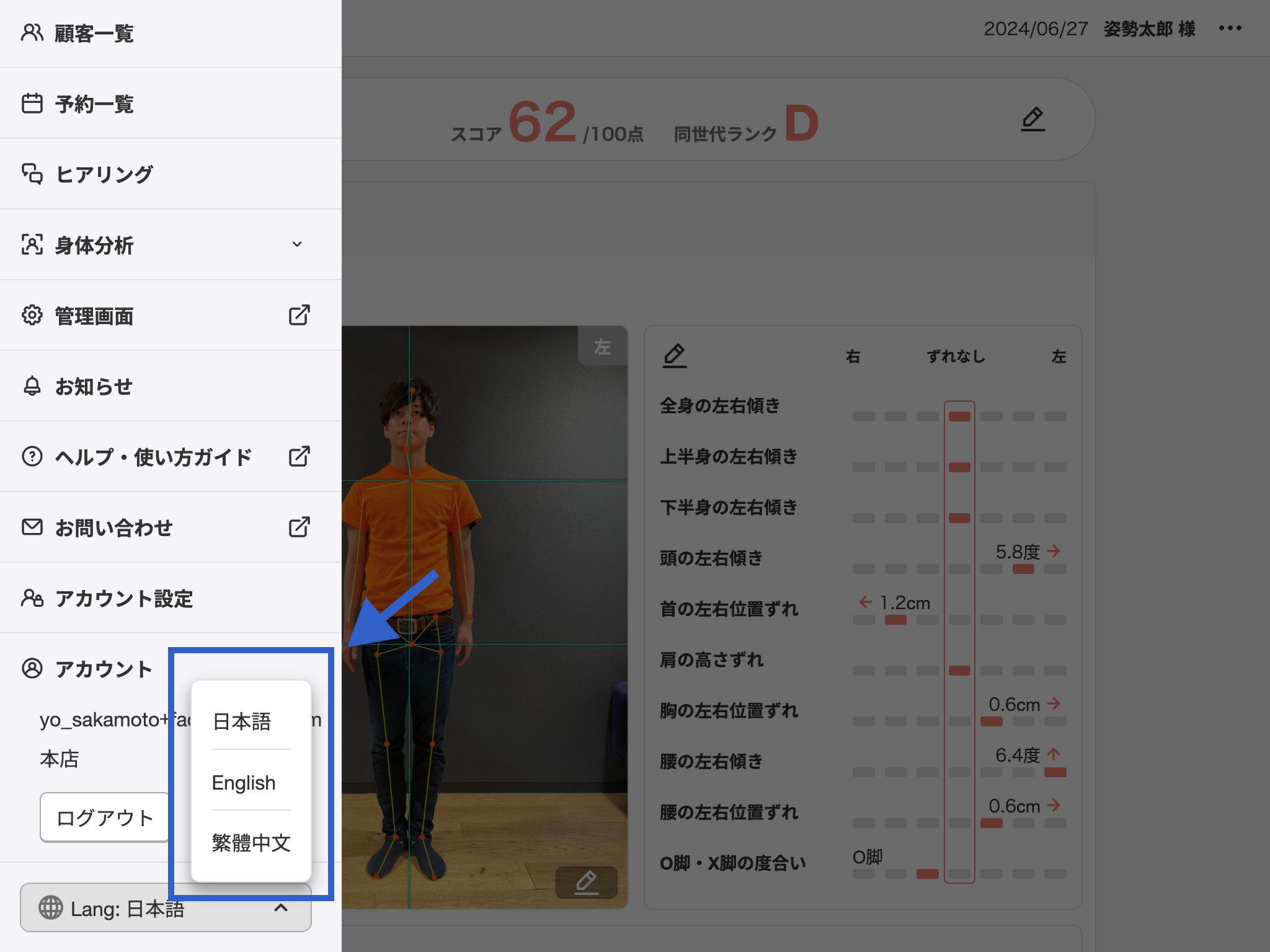The width and height of the screenshot is (1270, 952).
Task: Click the body scan icon beside 身体分析
Action: point(32,244)
